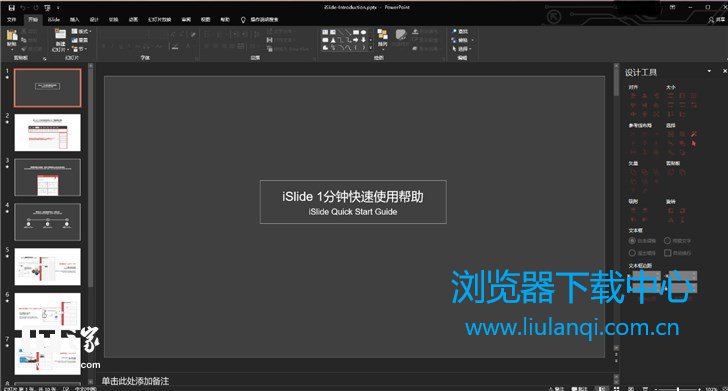Click the Start From Beginning slideshow icon

coord(47,8)
